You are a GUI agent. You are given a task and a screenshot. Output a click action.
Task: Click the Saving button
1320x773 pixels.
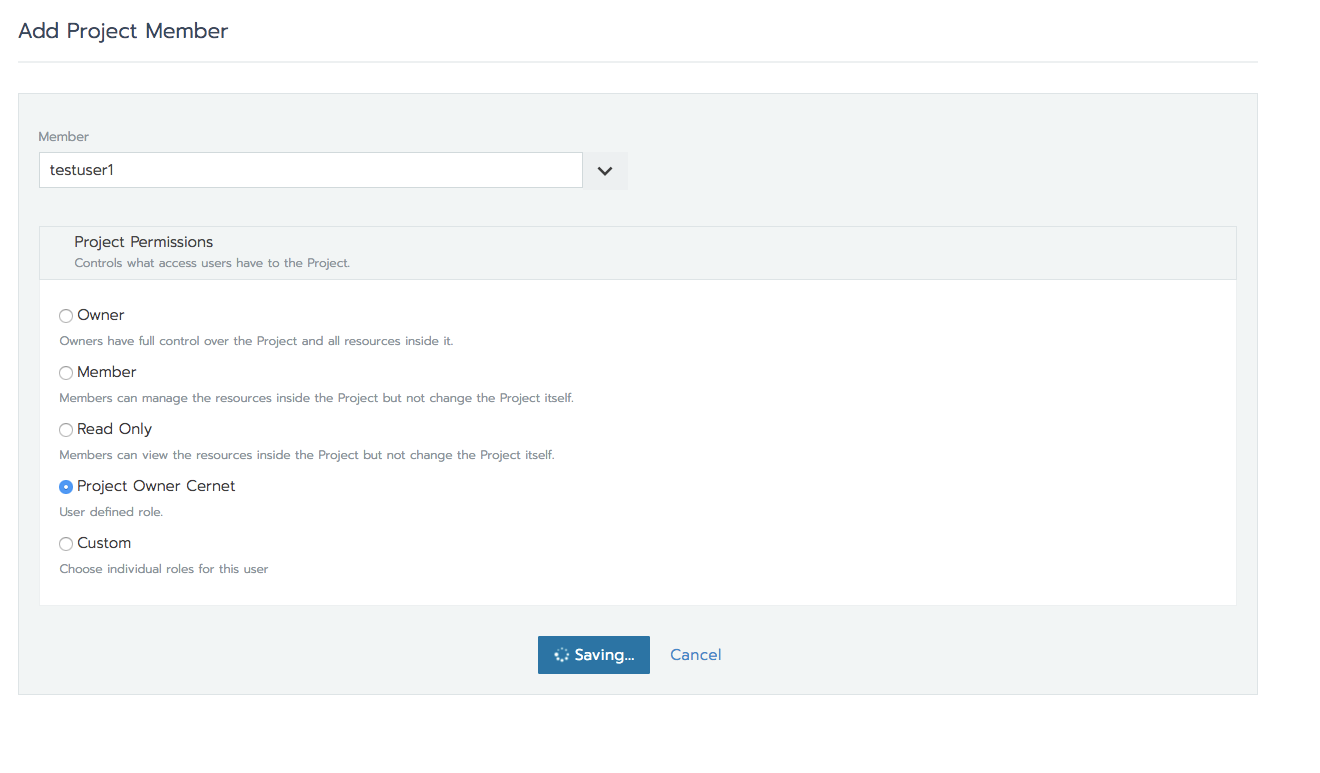pos(594,655)
